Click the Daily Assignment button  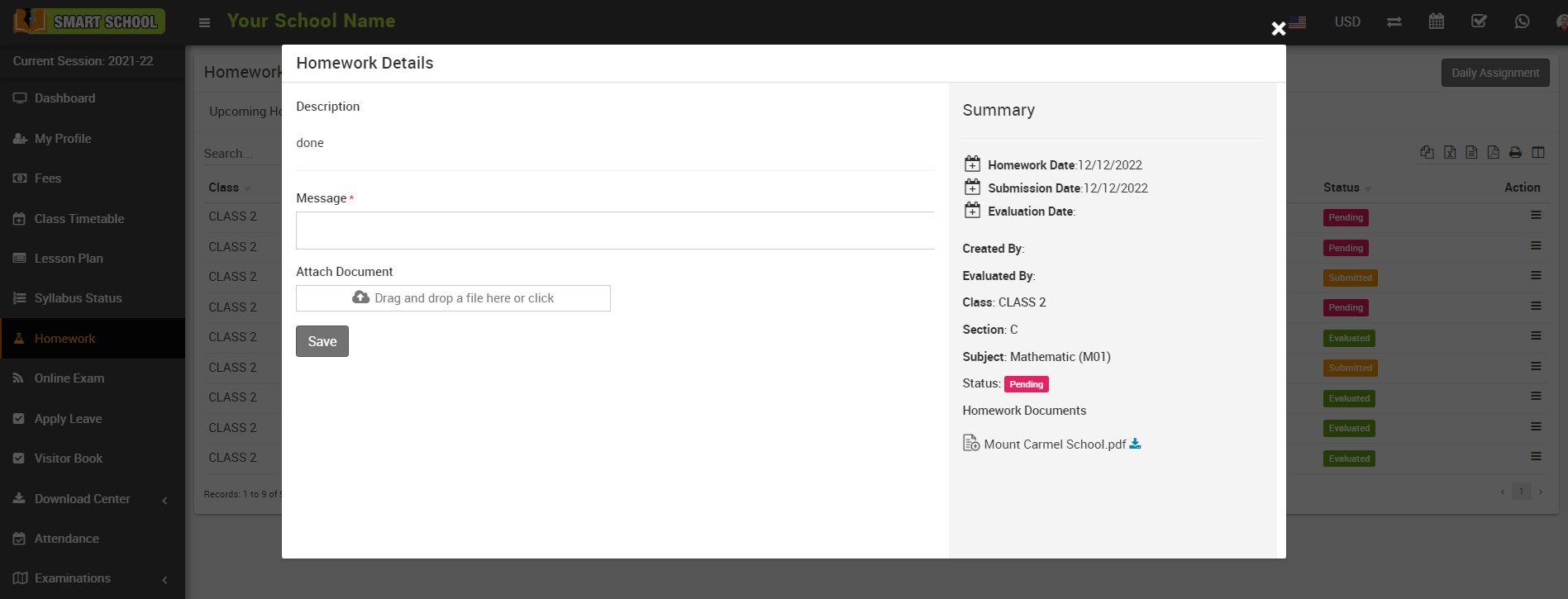tap(1494, 73)
